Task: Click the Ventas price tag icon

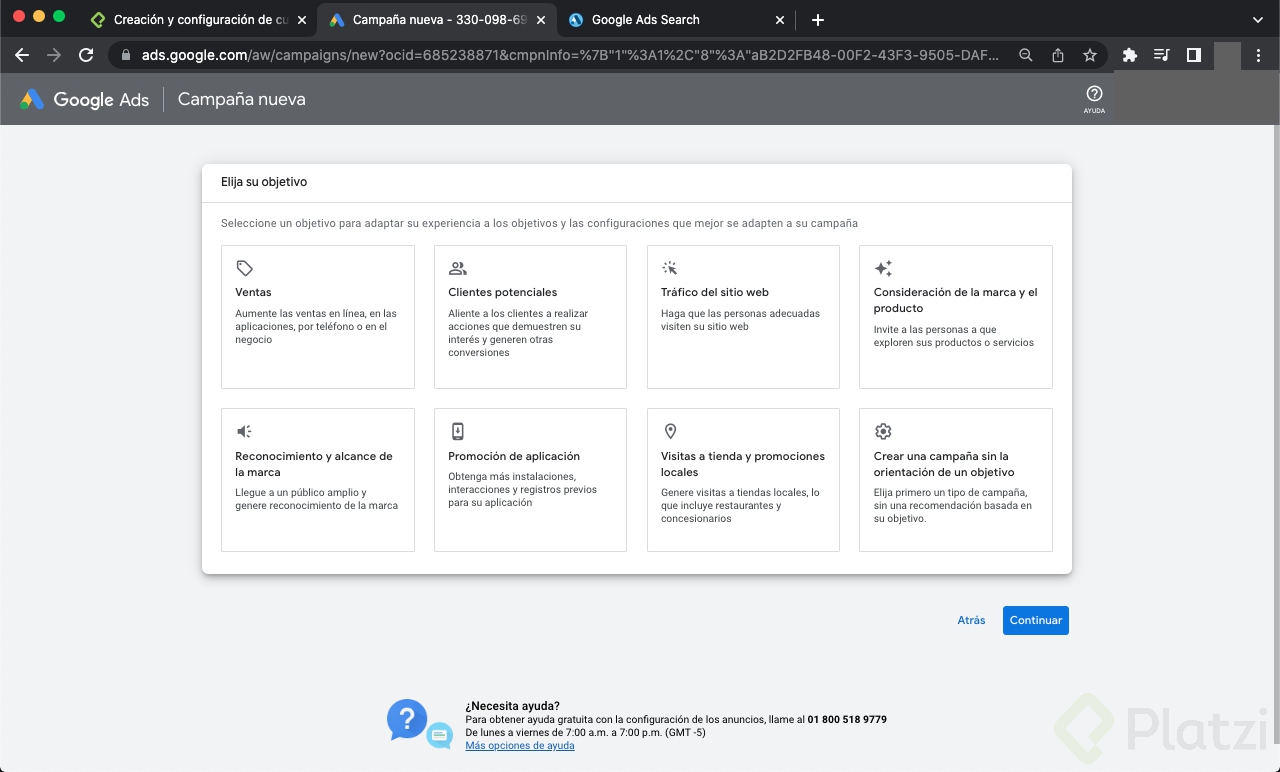Action: (x=245, y=268)
